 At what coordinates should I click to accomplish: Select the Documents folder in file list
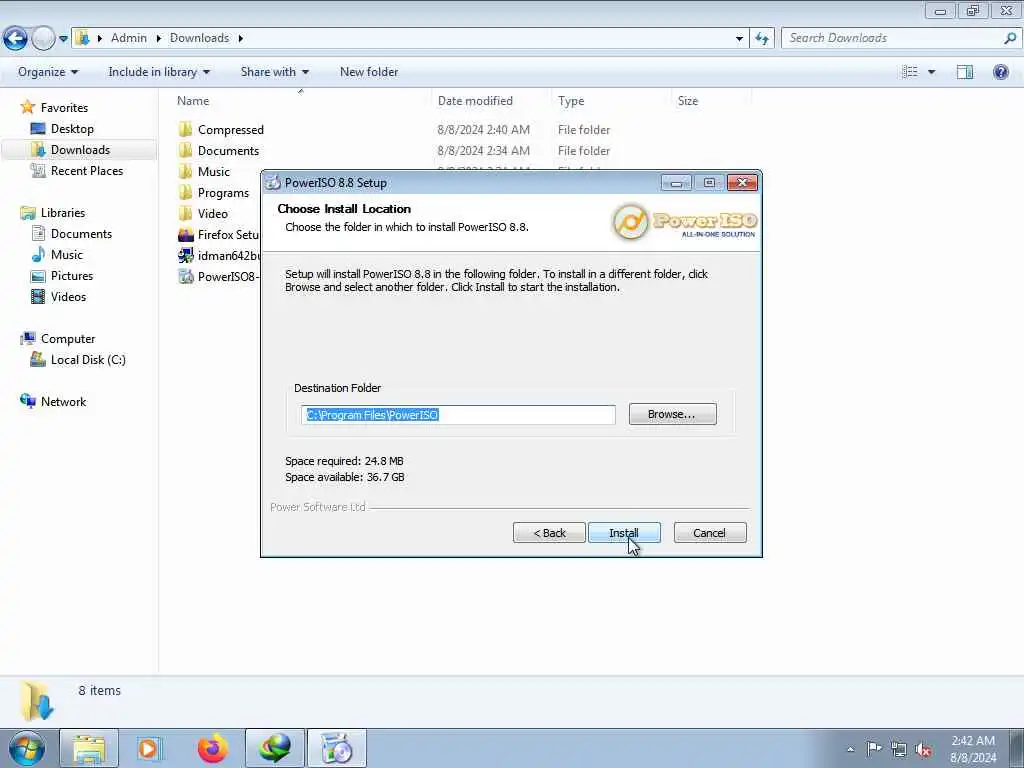click(228, 151)
